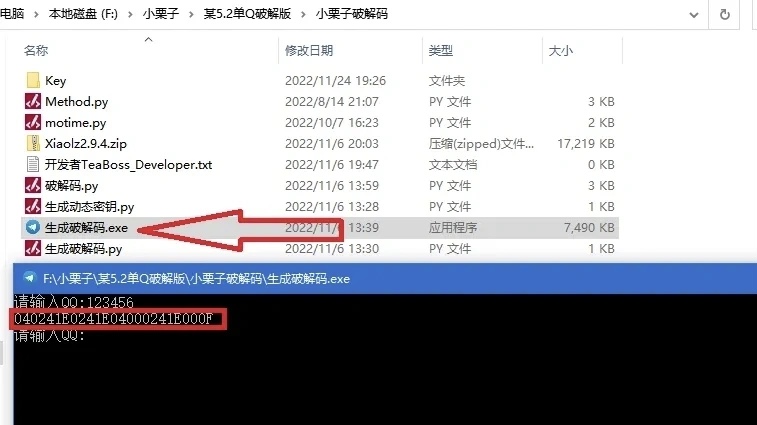Select the Method.py file name
Screen dimensions: 757x425
[77, 102]
